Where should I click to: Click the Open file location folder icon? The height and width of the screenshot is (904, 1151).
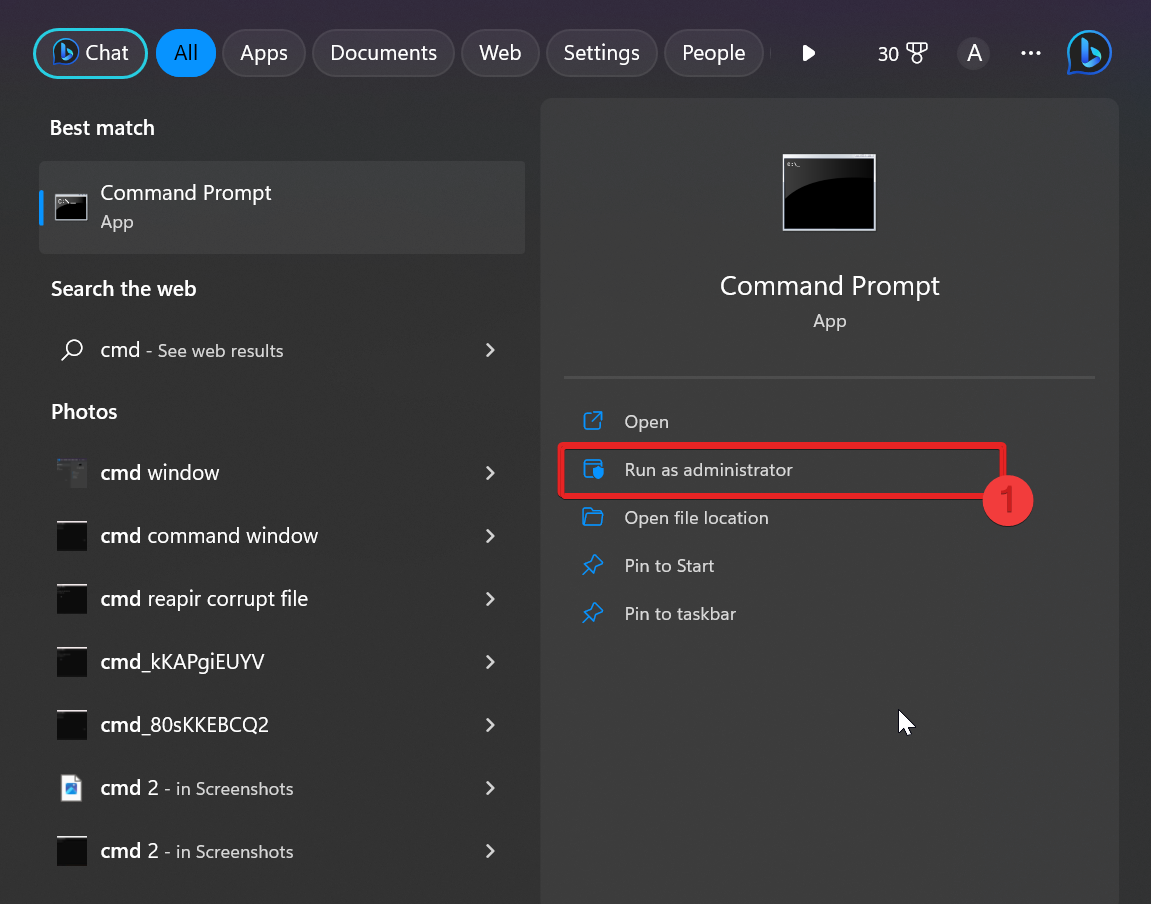592,517
